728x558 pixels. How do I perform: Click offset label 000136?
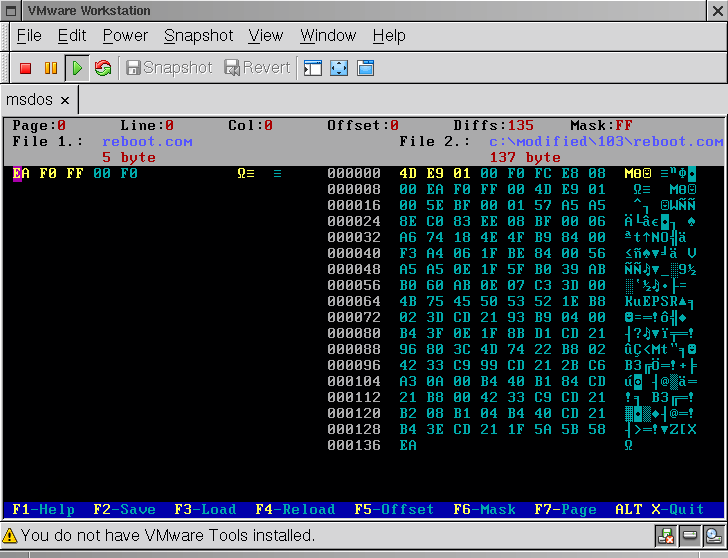click(x=354, y=445)
